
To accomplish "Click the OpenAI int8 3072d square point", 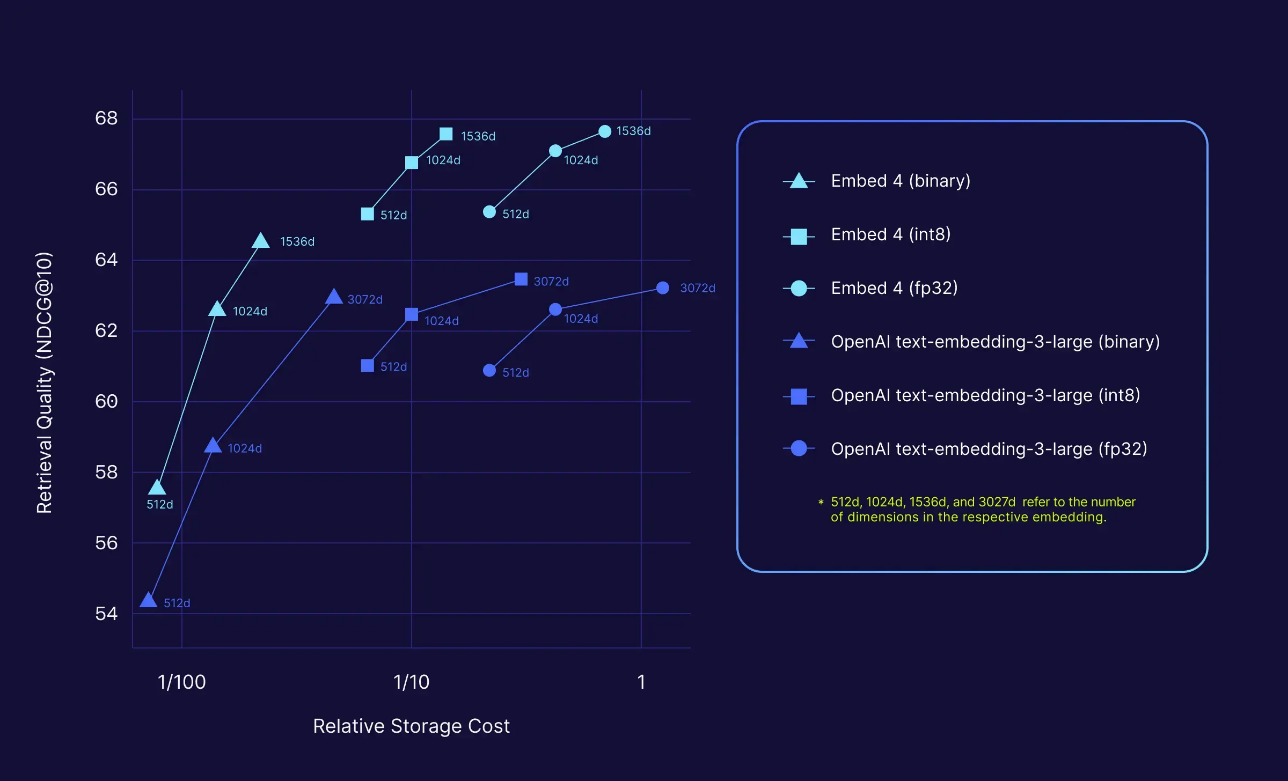I will [521, 279].
